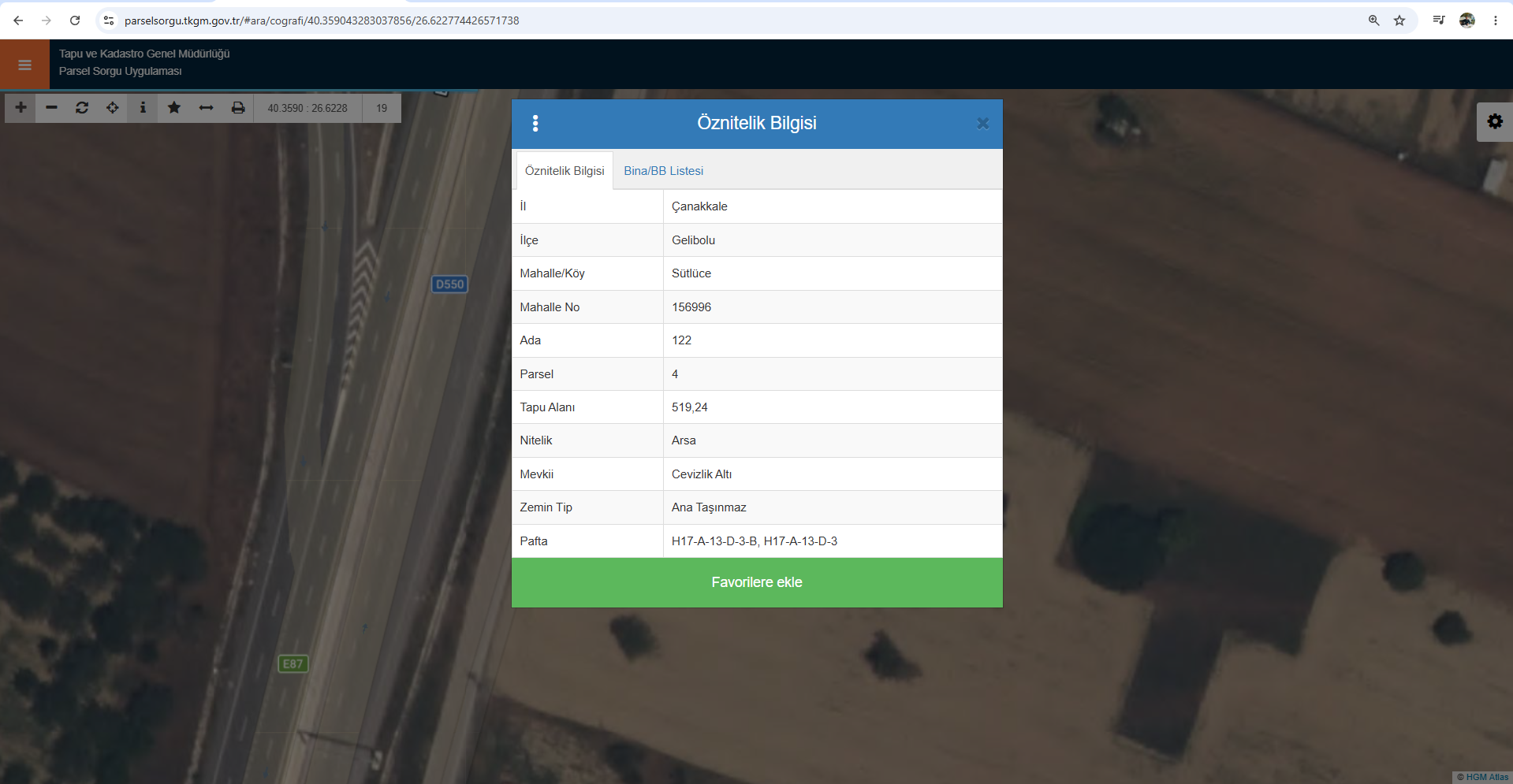Screen dimensions: 1513x784
Task: Open map settings gear
Action: (x=1495, y=121)
